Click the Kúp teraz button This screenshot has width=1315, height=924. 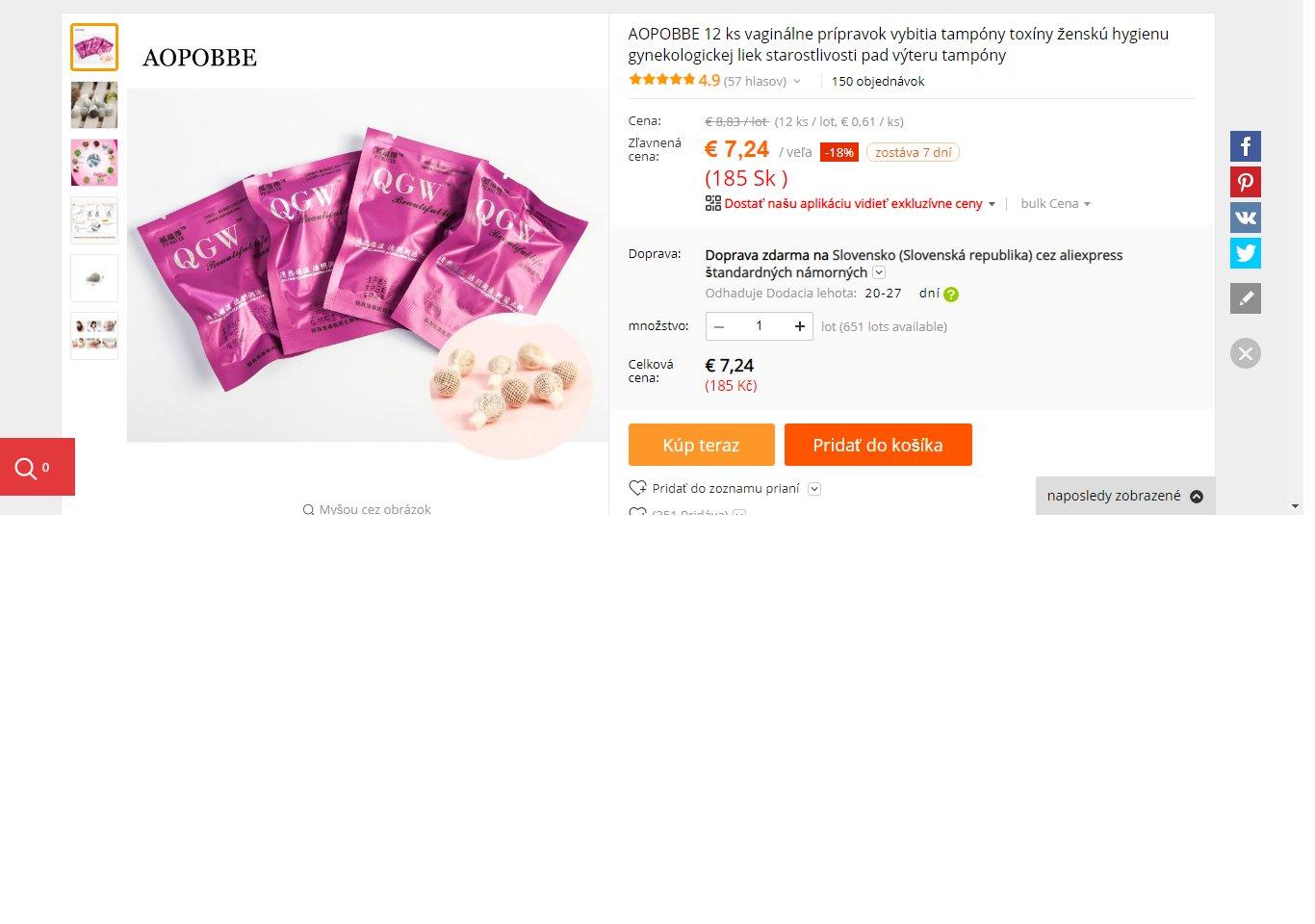pyautogui.click(x=701, y=445)
